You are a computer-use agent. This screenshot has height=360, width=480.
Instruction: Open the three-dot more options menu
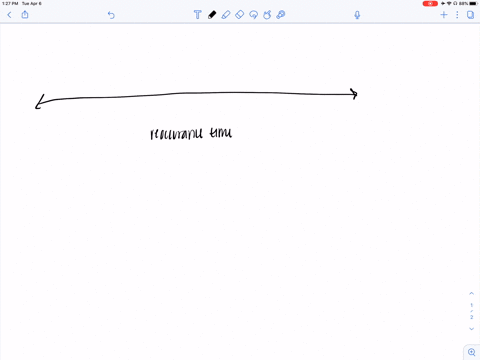pos(457,15)
